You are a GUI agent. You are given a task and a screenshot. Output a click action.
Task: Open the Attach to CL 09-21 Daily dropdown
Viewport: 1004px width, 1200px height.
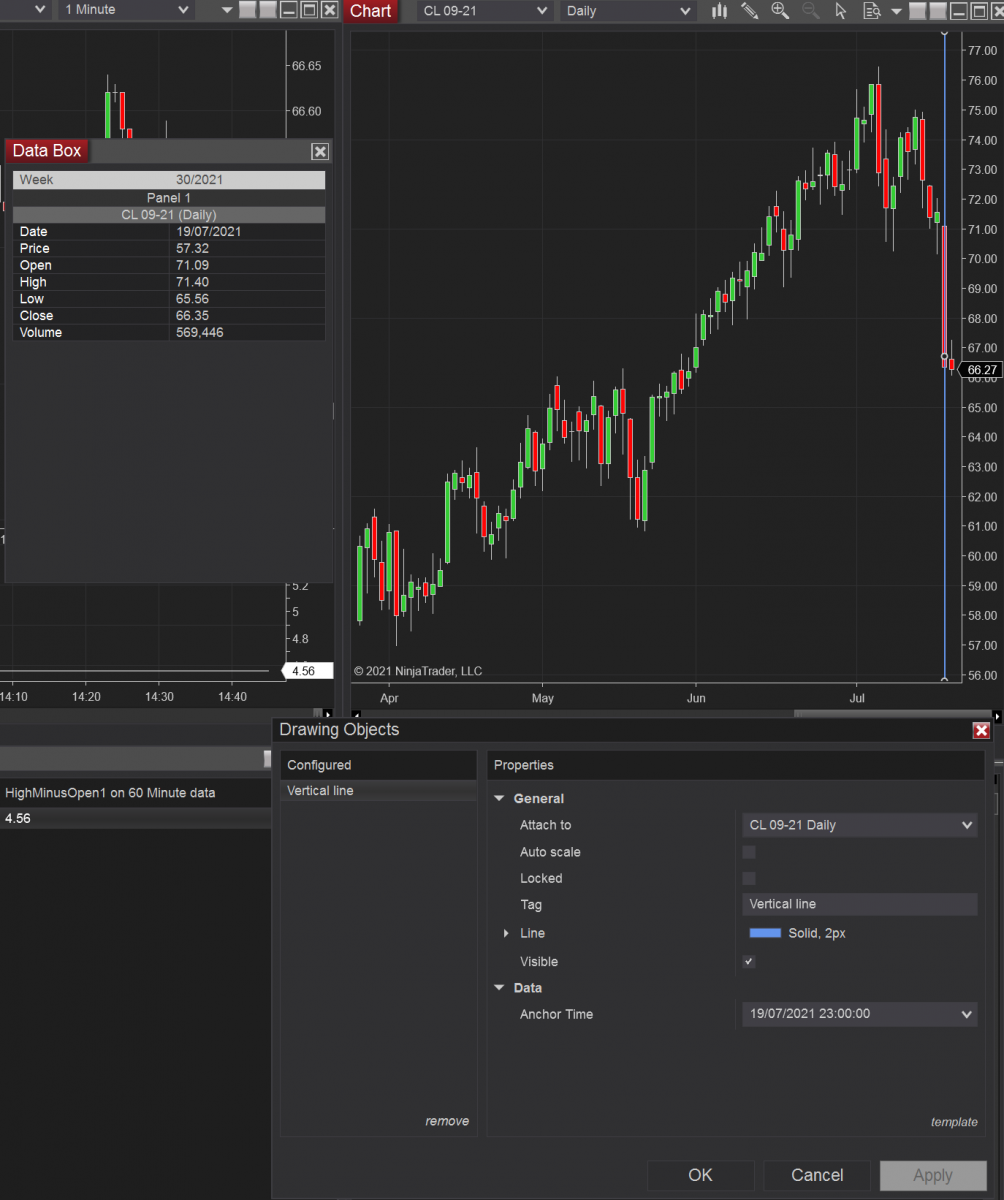point(860,825)
